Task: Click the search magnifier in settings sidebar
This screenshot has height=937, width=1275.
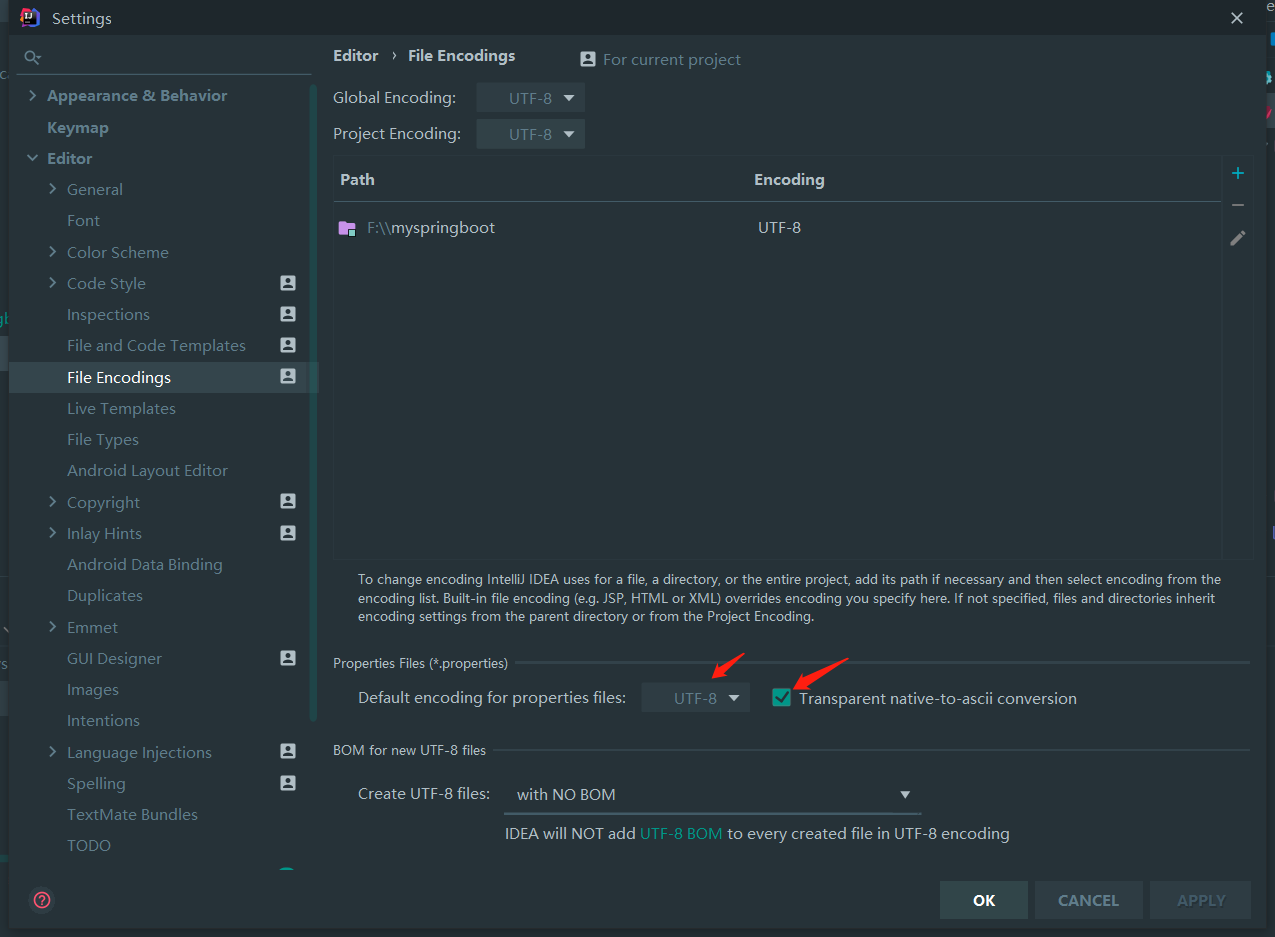Action: pos(32,57)
